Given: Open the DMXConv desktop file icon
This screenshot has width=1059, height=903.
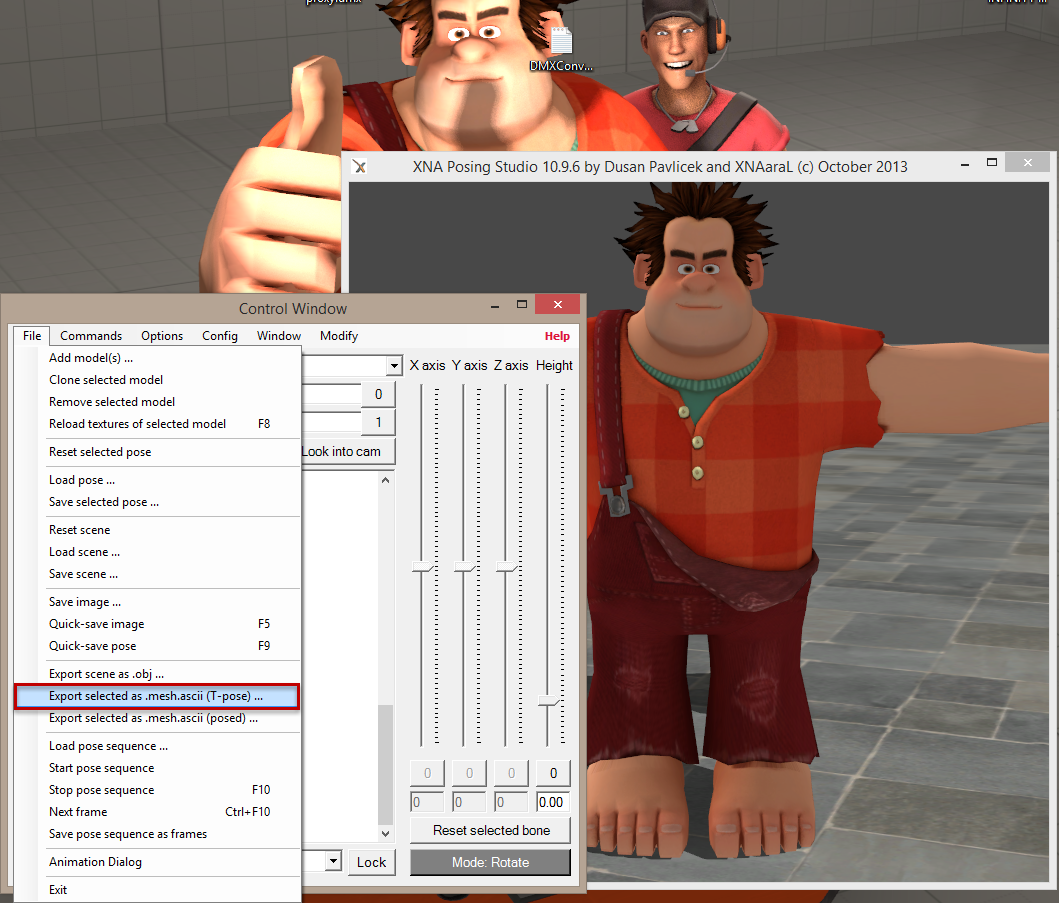Looking at the screenshot, I should pos(561,49).
